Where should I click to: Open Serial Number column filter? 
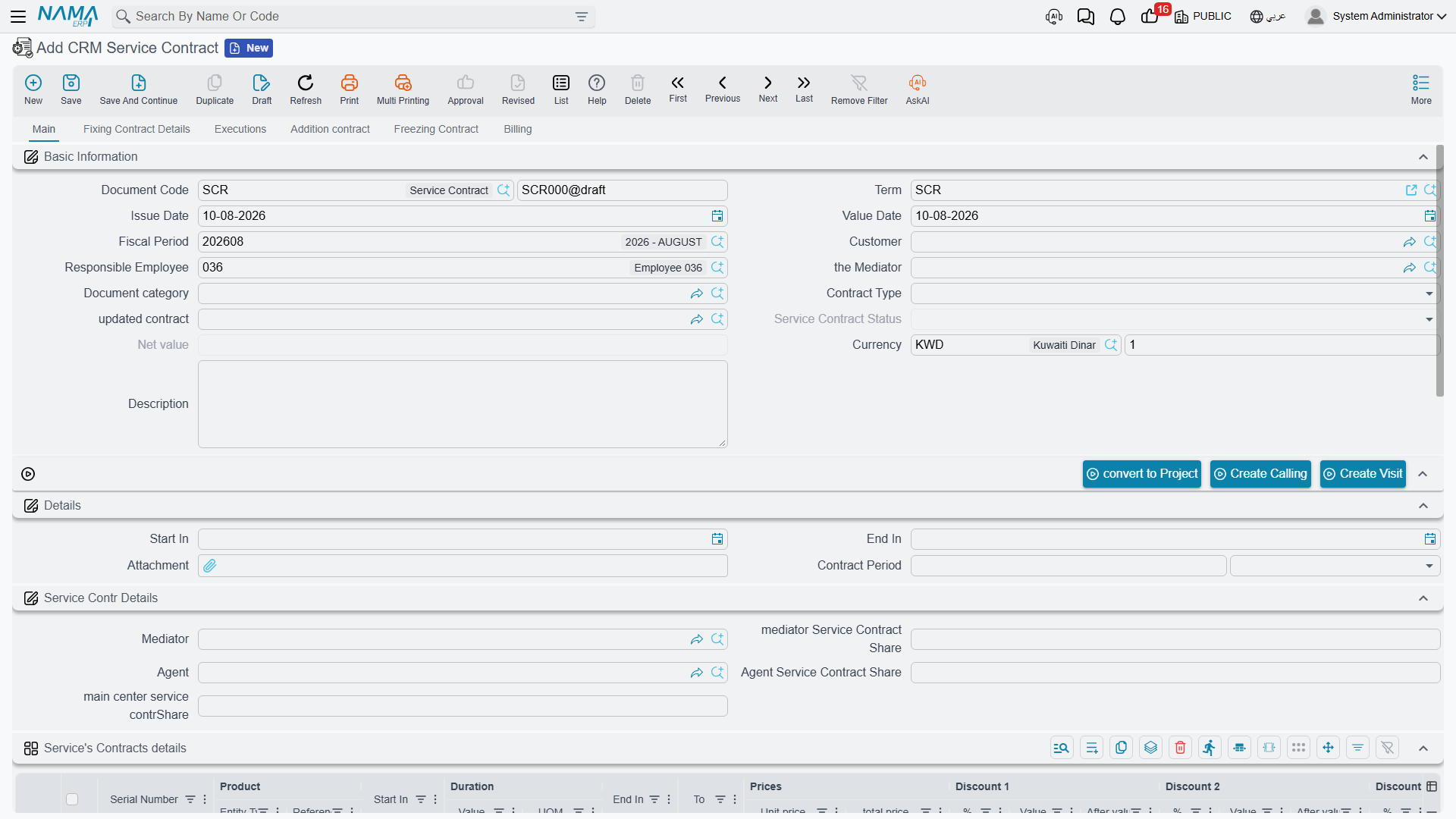190,799
